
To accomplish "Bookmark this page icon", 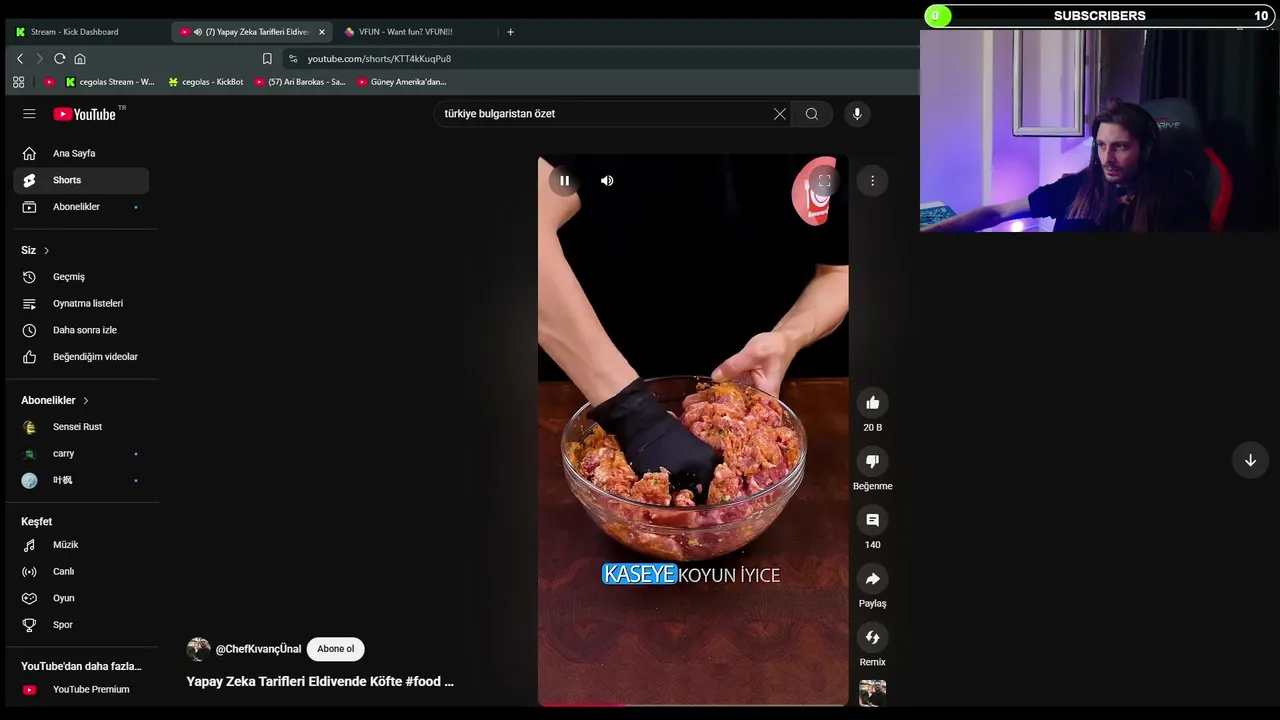I will coord(267,59).
